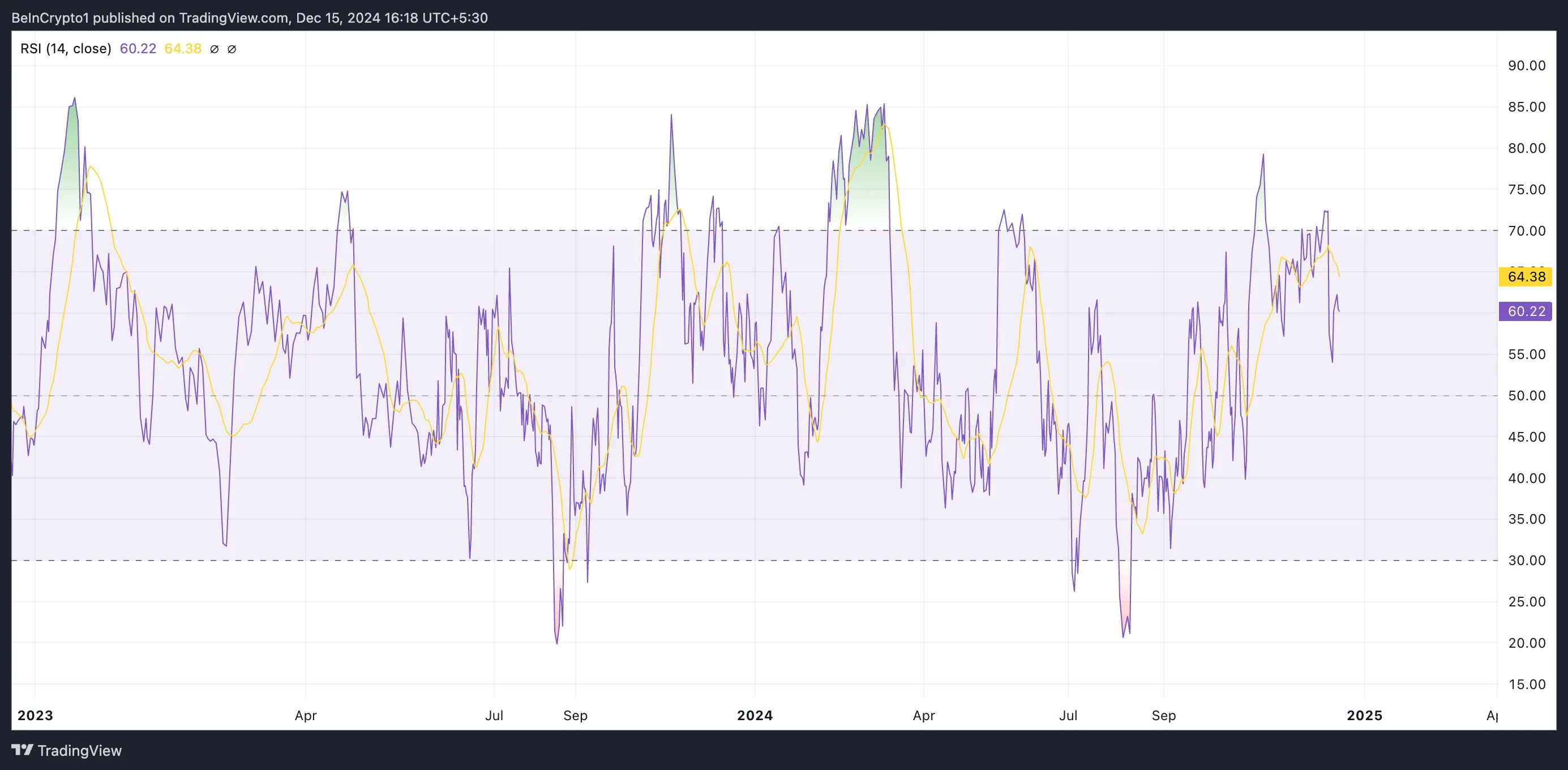Open the RSI (14, close) indicator label
Viewport: 1568px width, 770px height.
[66, 49]
